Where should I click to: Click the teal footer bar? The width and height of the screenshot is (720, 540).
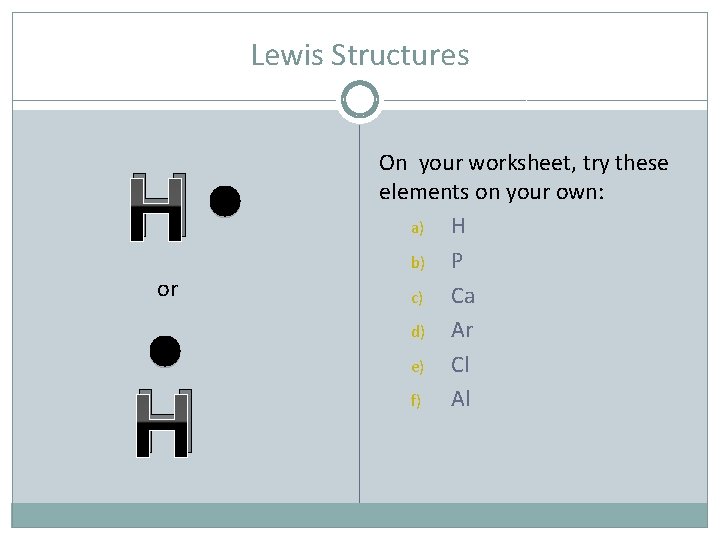(360, 515)
